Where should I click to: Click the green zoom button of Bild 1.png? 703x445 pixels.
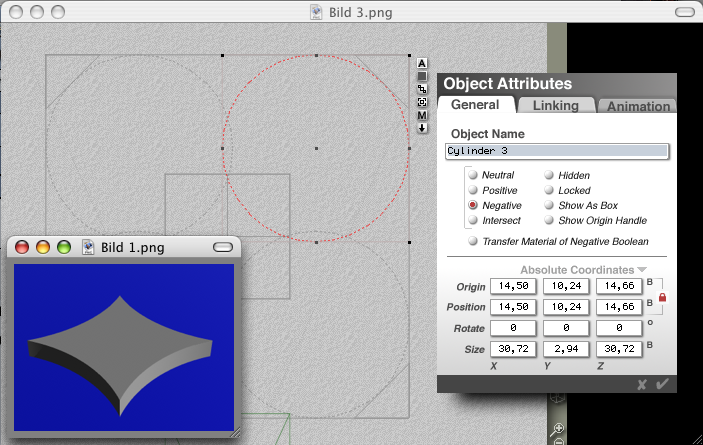click(64, 247)
